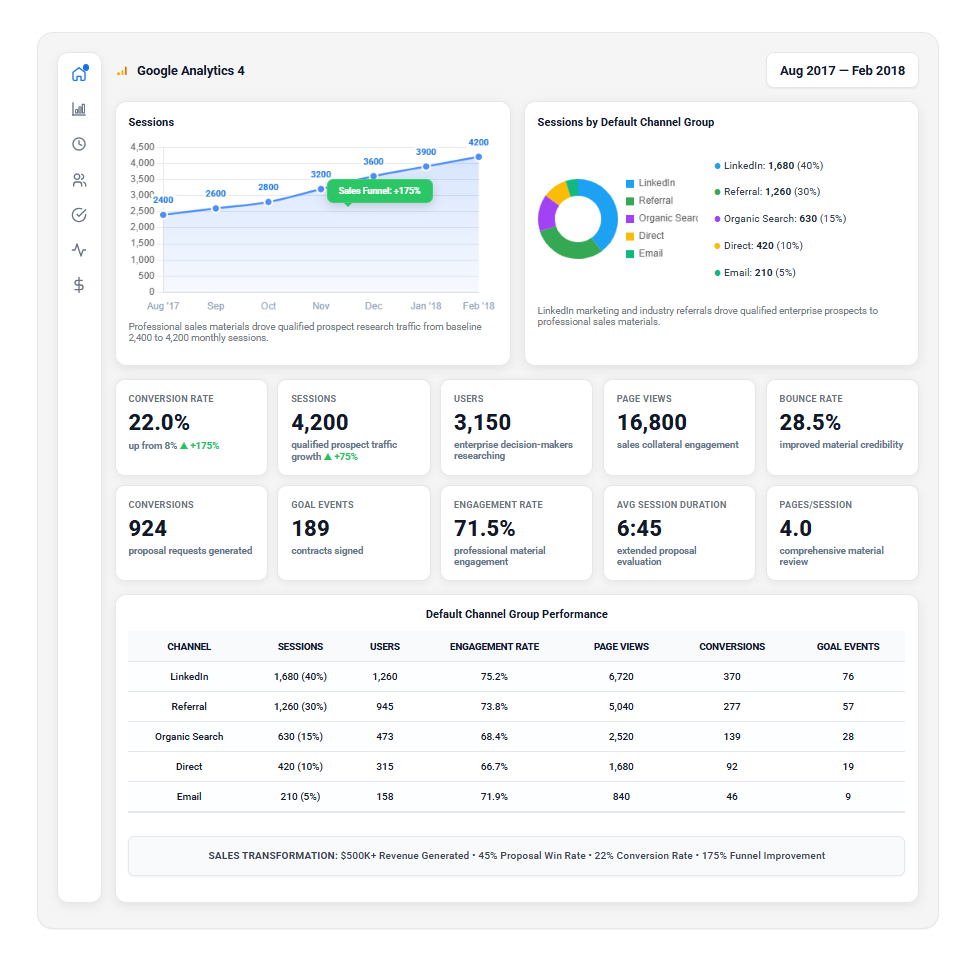Open the dollar sign icon in sidebar
This screenshot has width=976, height=976.
(x=79, y=285)
